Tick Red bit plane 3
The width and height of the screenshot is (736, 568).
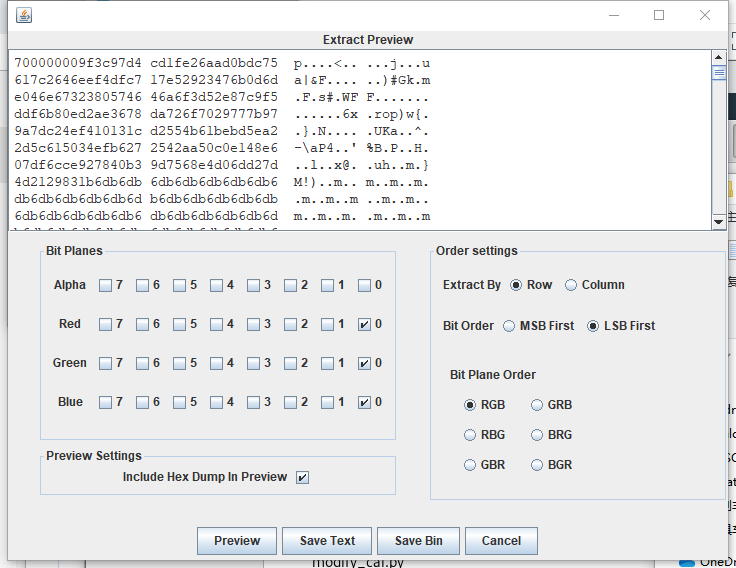click(253, 324)
